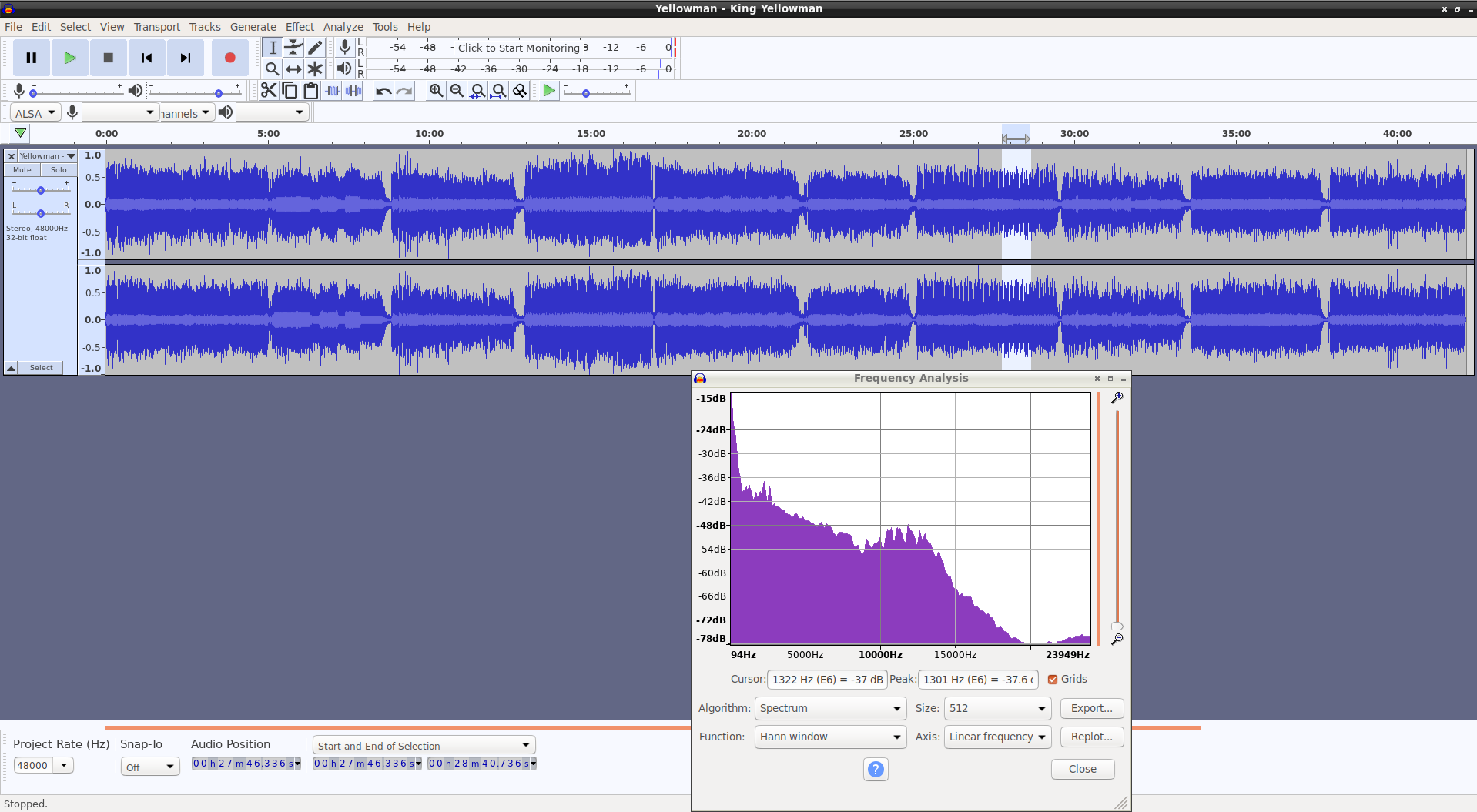This screenshot has width=1477, height=812.
Task: Click the Yellowman track gain slider
Action: click(41, 189)
